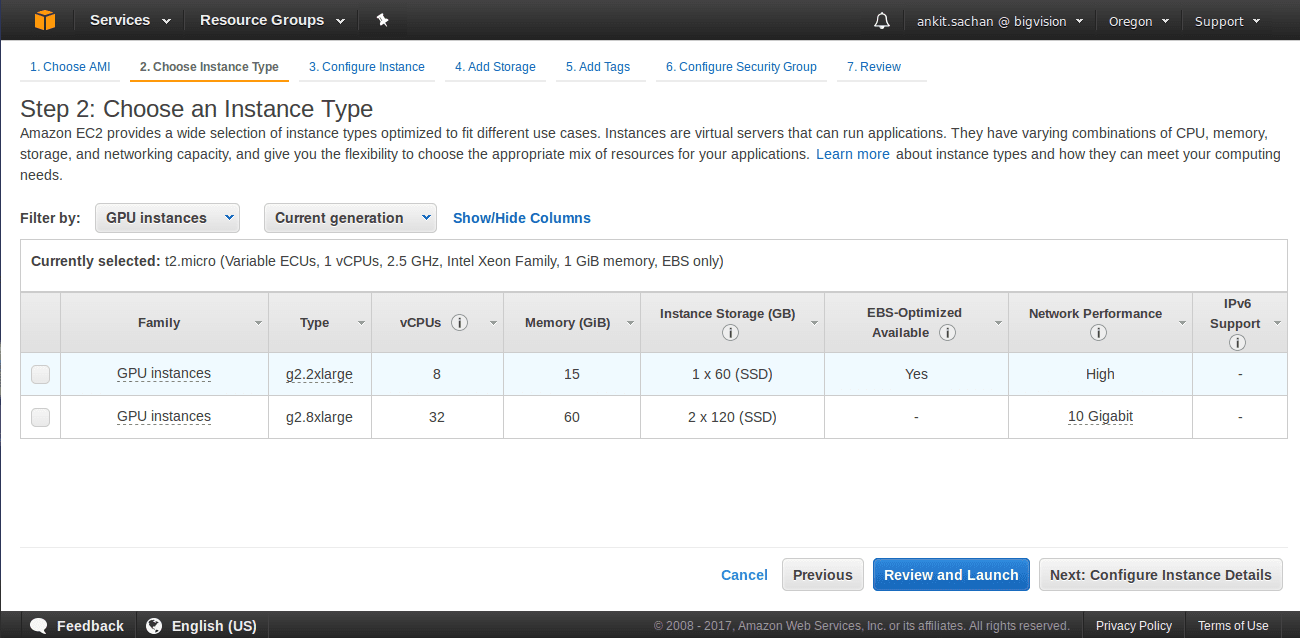Viewport: 1300px width, 638px height.
Task: Go to 4. Add Storage step
Action: 495,67
